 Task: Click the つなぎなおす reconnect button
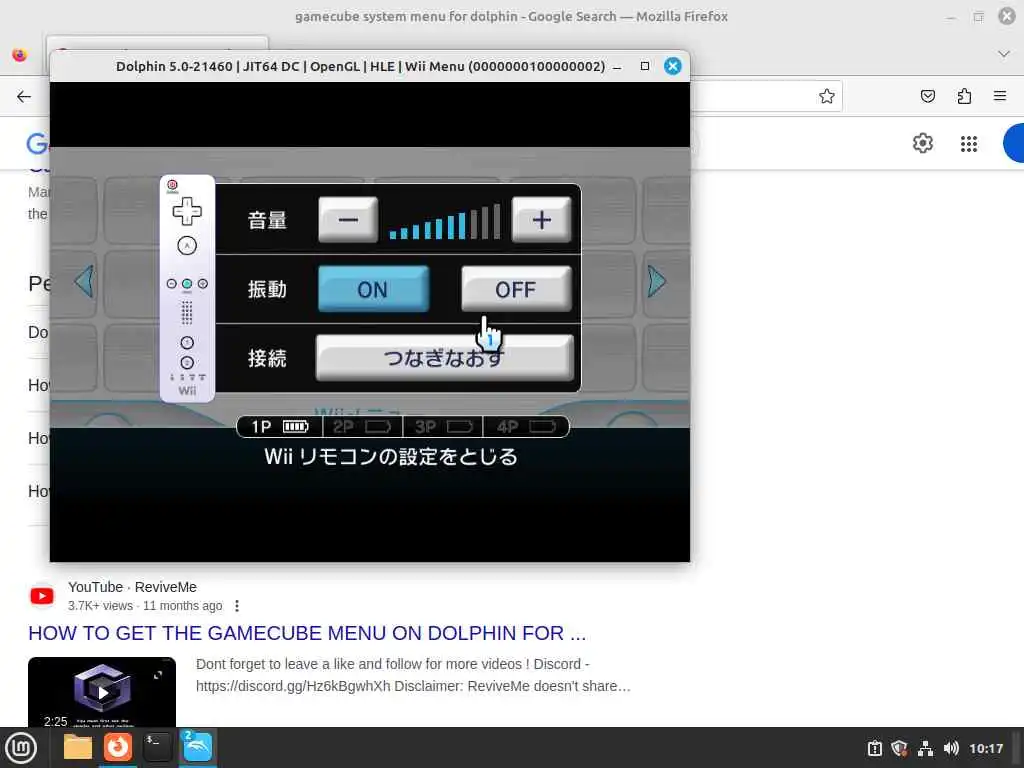(444, 358)
